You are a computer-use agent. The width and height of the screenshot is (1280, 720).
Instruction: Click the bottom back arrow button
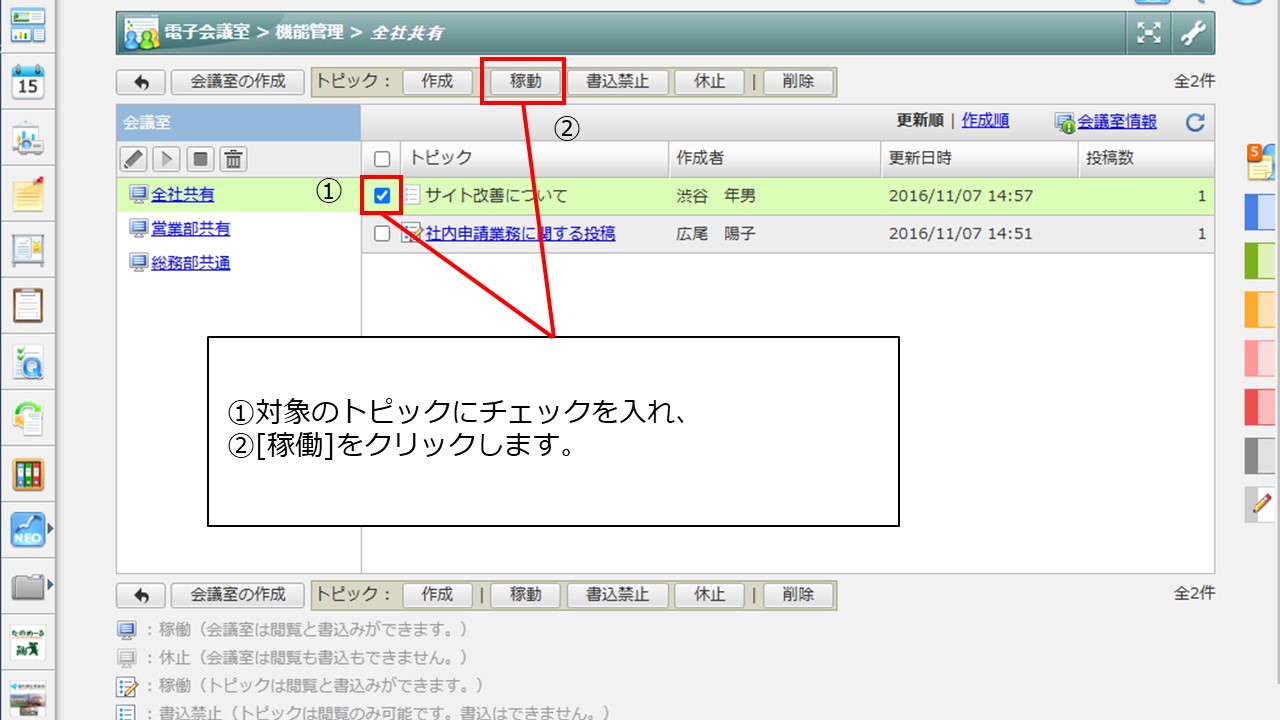click(141, 595)
